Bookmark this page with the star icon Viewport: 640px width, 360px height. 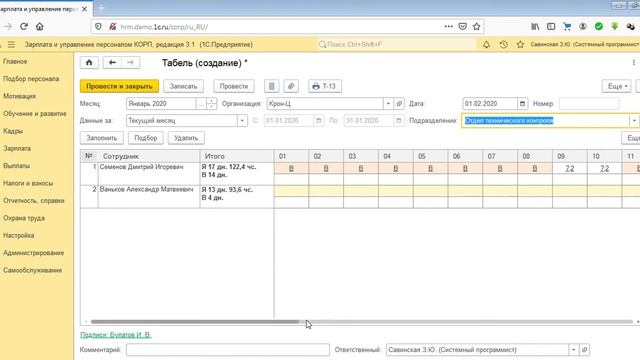click(x=476, y=27)
